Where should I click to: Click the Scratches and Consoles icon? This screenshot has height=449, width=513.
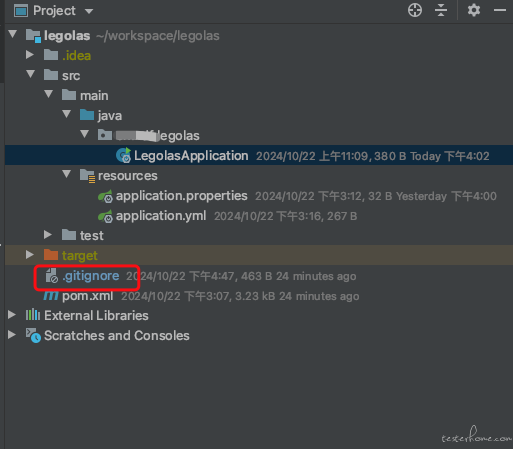[x=33, y=335]
